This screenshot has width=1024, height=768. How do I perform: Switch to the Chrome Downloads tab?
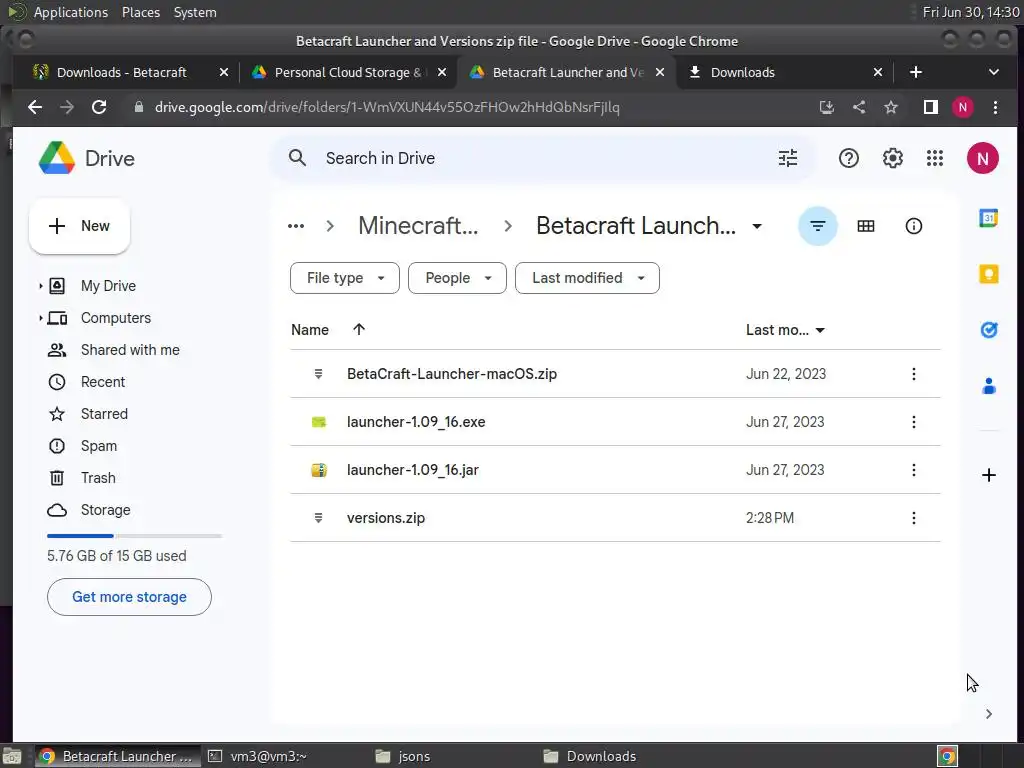742,72
